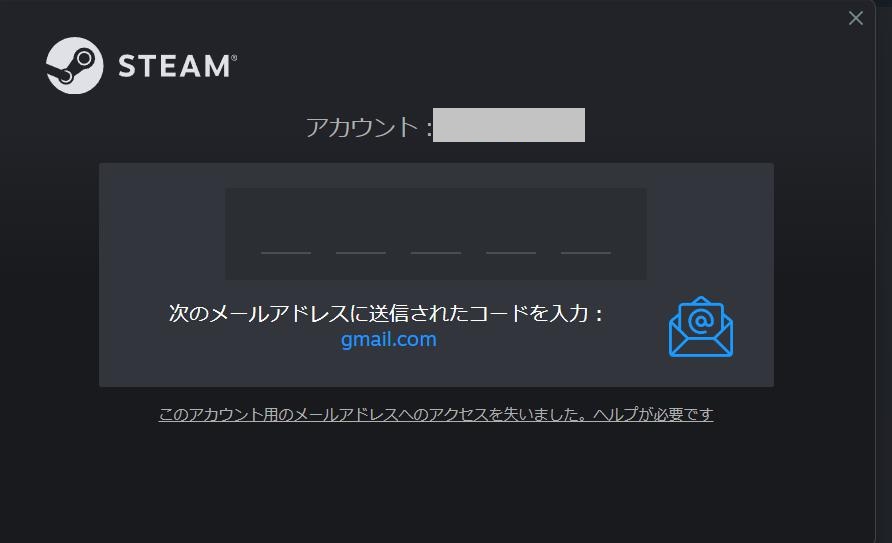Image resolution: width=892 pixels, height=543 pixels.
Task: Click the gray panel area left of the code box
Action: tap(162, 233)
